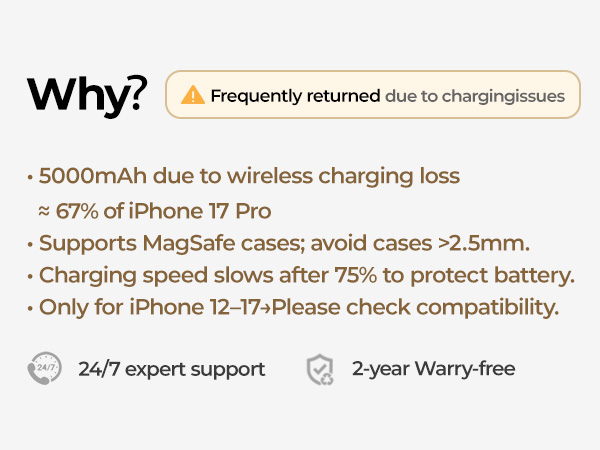600x450 pixels.
Task: Click the shield warranty checkmark icon
Action: tap(319, 369)
